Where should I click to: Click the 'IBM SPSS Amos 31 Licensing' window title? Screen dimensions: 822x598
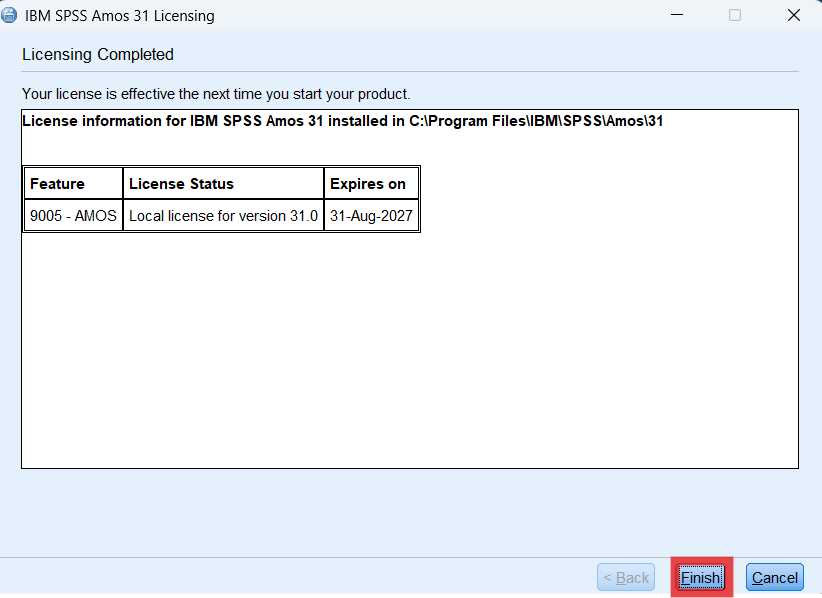(120, 16)
